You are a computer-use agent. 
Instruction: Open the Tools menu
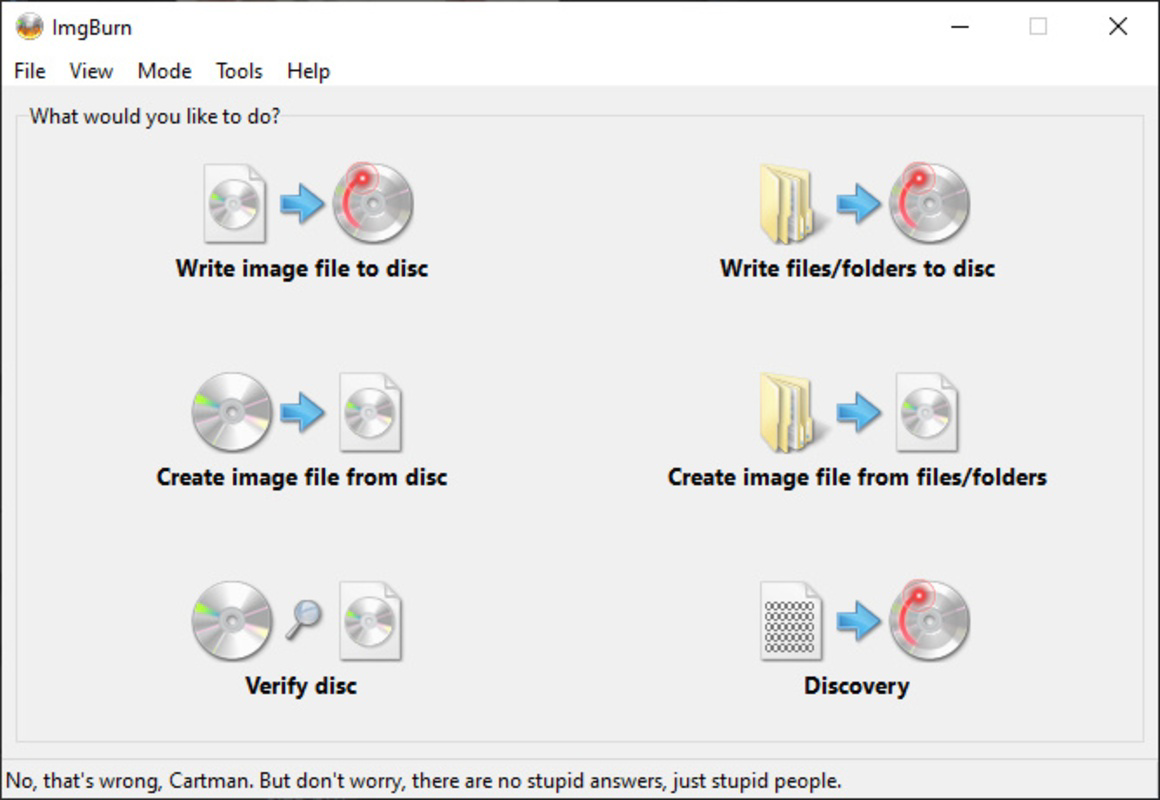238,71
